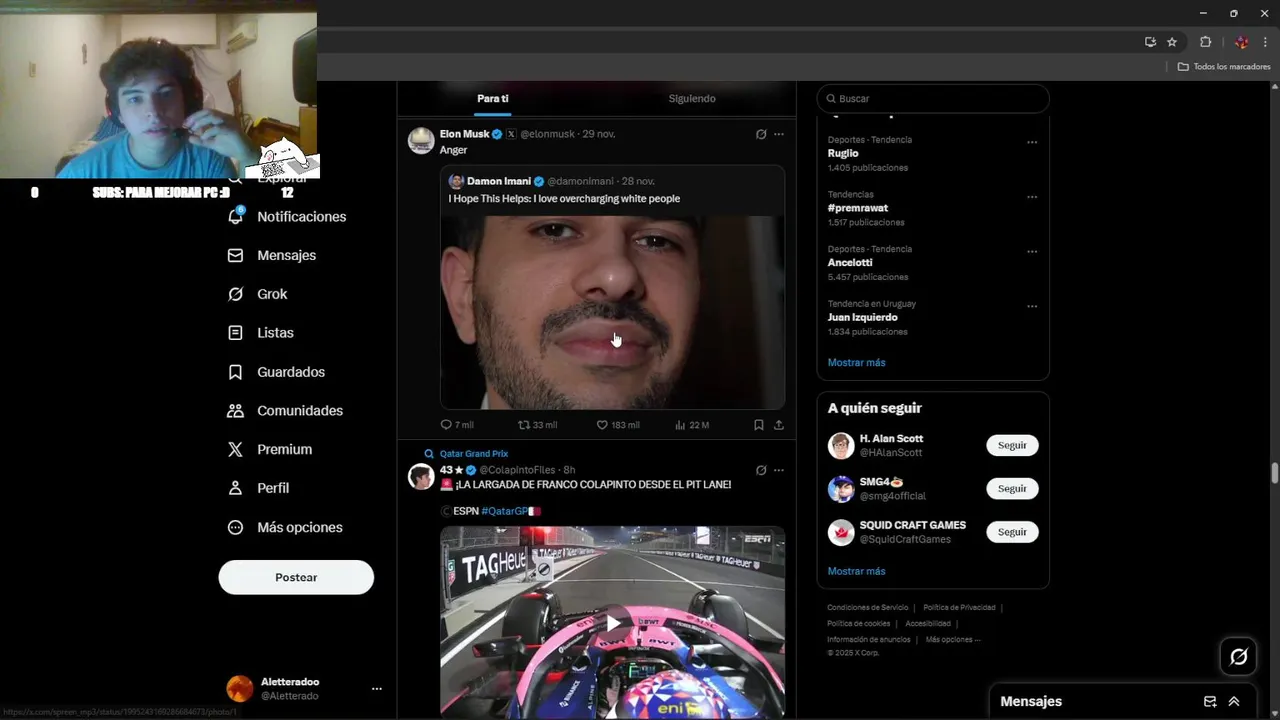Open options for Juan Izquierdo trend
1280x720 pixels.
[x=1032, y=306]
